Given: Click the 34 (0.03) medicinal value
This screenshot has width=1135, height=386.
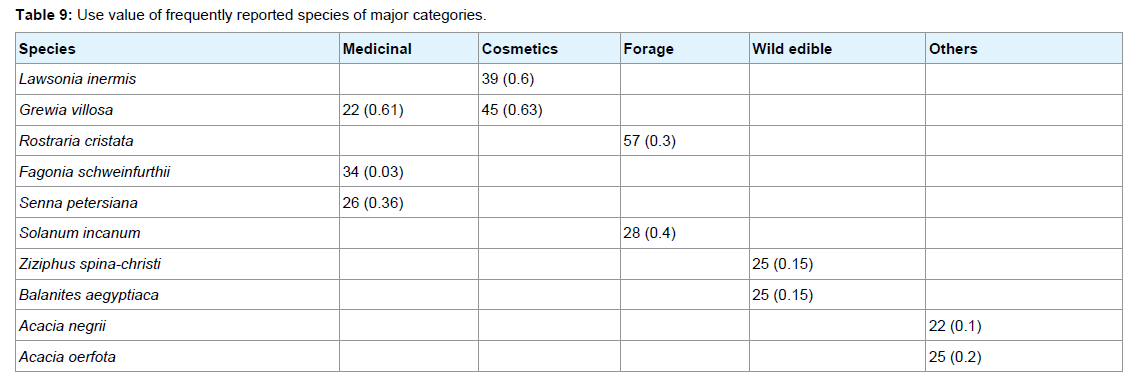Looking at the screenshot, I should pyautogui.click(x=373, y=172).
